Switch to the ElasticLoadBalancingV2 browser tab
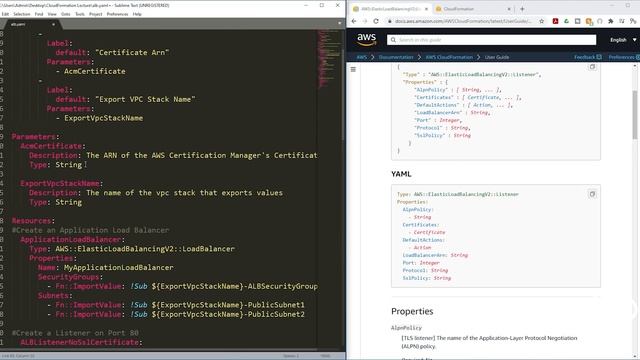 tap(391, 9)
